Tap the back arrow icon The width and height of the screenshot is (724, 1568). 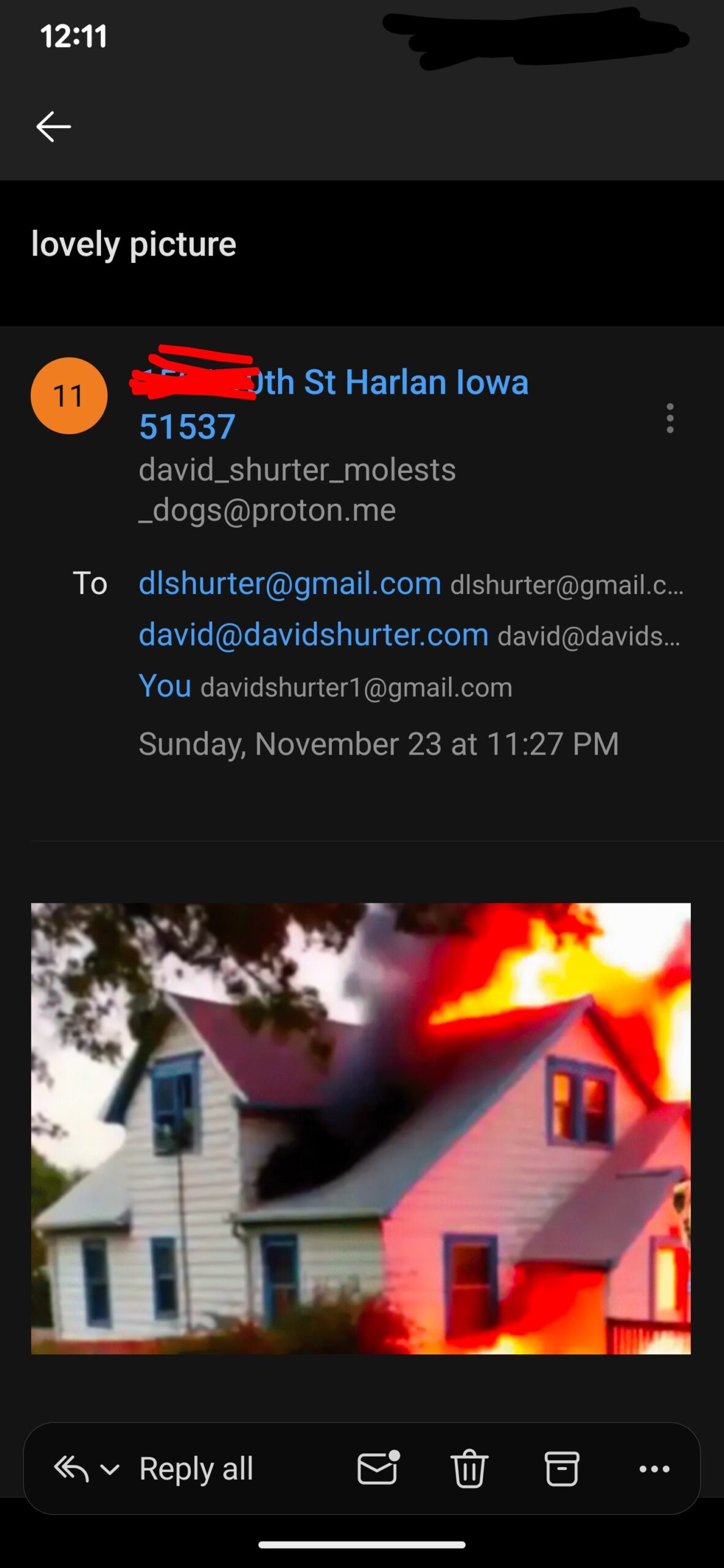pyautogui.click(x=54, y=127)
